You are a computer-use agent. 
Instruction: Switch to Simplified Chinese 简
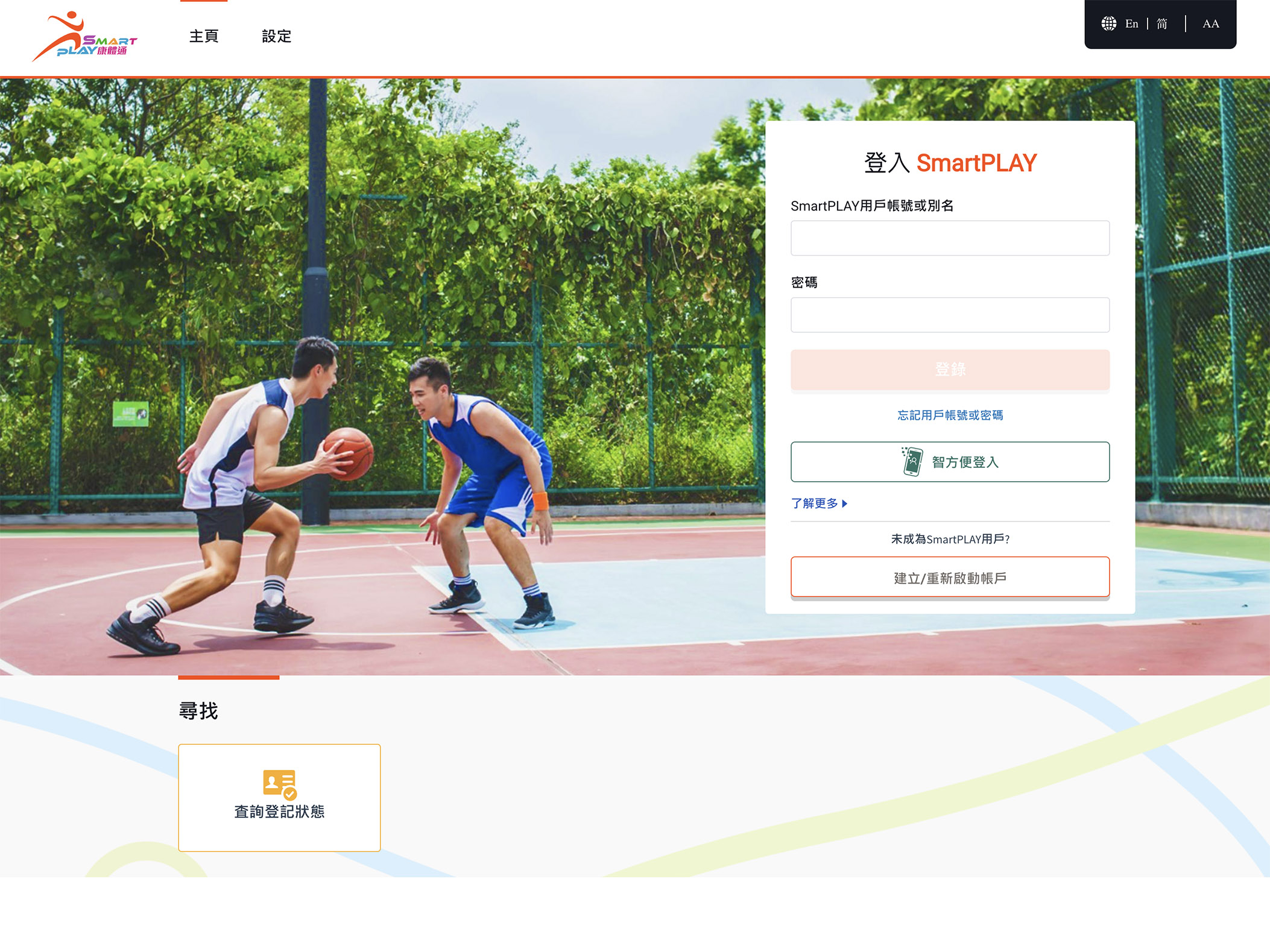pos(1161,24)
